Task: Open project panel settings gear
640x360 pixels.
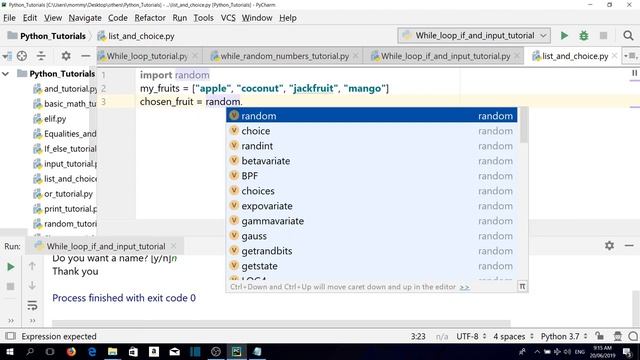Action: click(x=66, y=56)
